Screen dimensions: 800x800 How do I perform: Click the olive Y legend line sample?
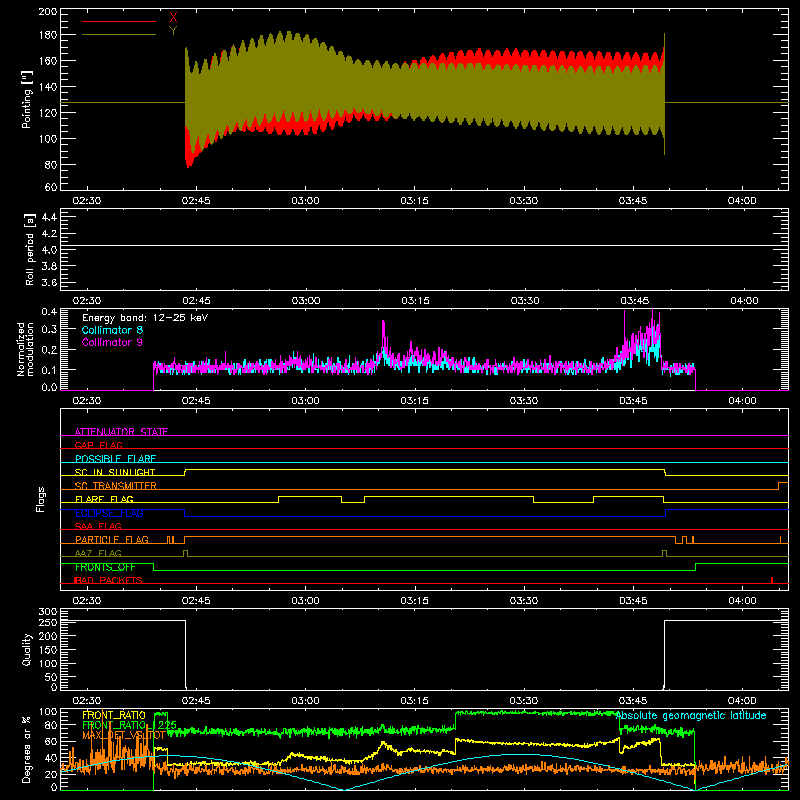119,34
